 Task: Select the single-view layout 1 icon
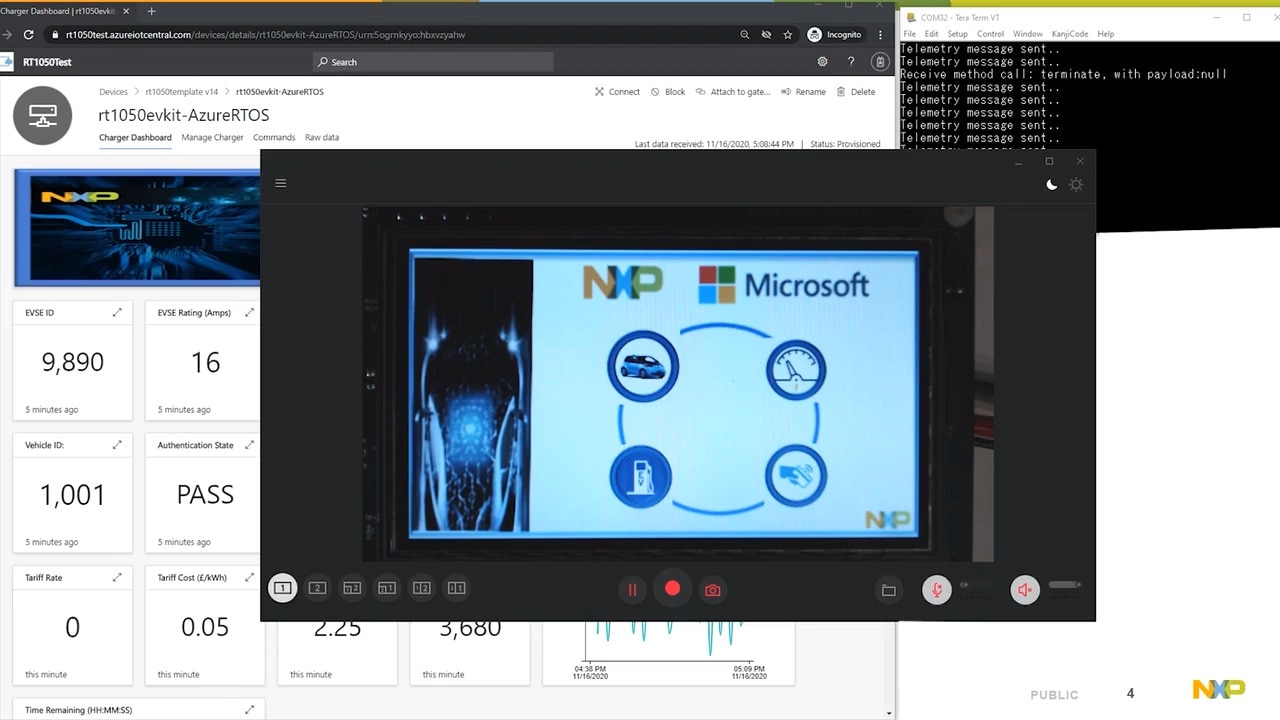(x=283, y=588)
